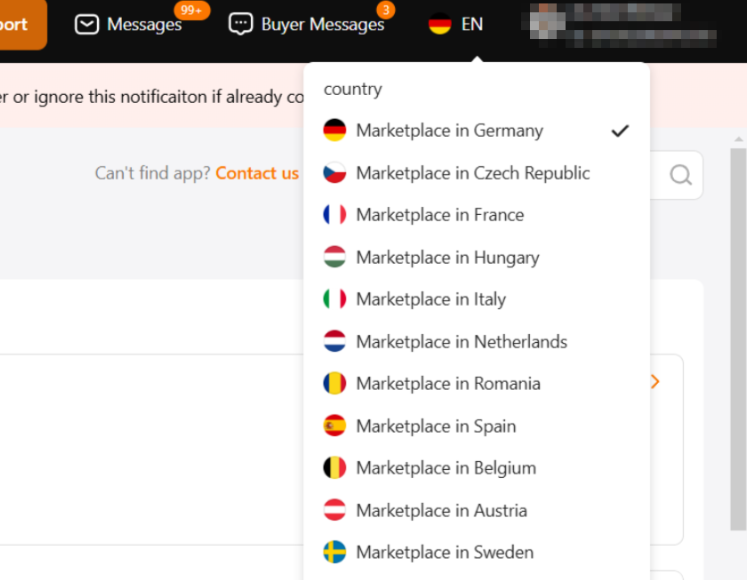This screenshot has height=580, width=747.
Task: Click the checkmark beside Marketplace in Germany
Action: tap(620, 130)
